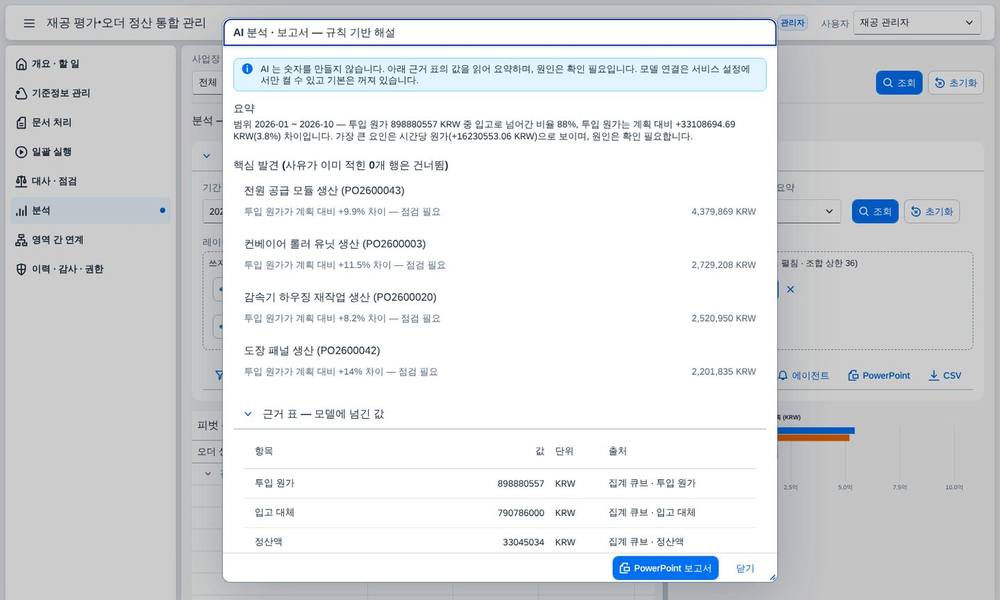Collapse the 근거 표 — 모델에 넘긴 값 section
Image resolution: width=1000 pixels, height=600 pixels.
pyautogui.click(x=248, y=414)
